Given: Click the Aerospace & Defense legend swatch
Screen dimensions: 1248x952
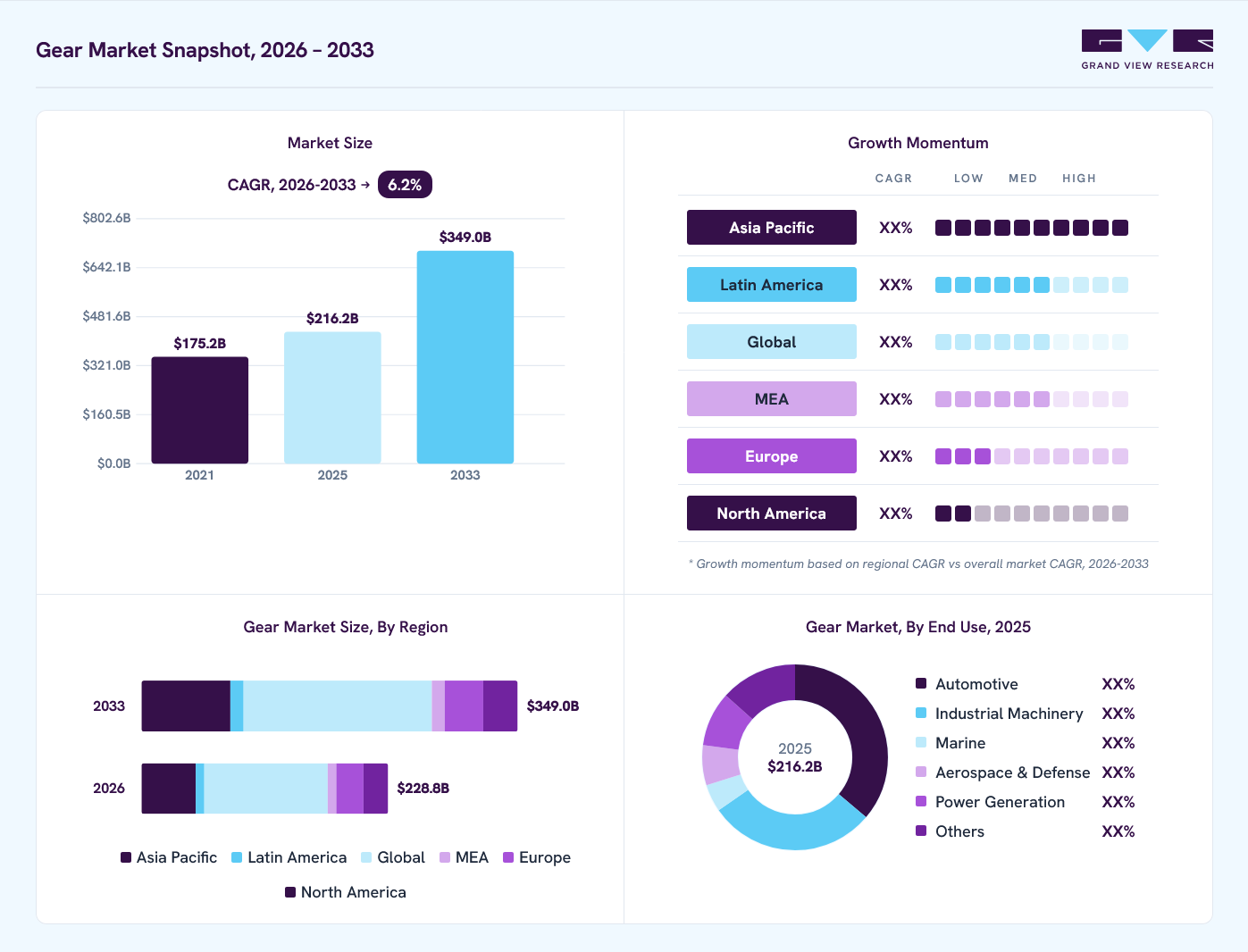Looking at the screenshot, I should coord(921,772).
